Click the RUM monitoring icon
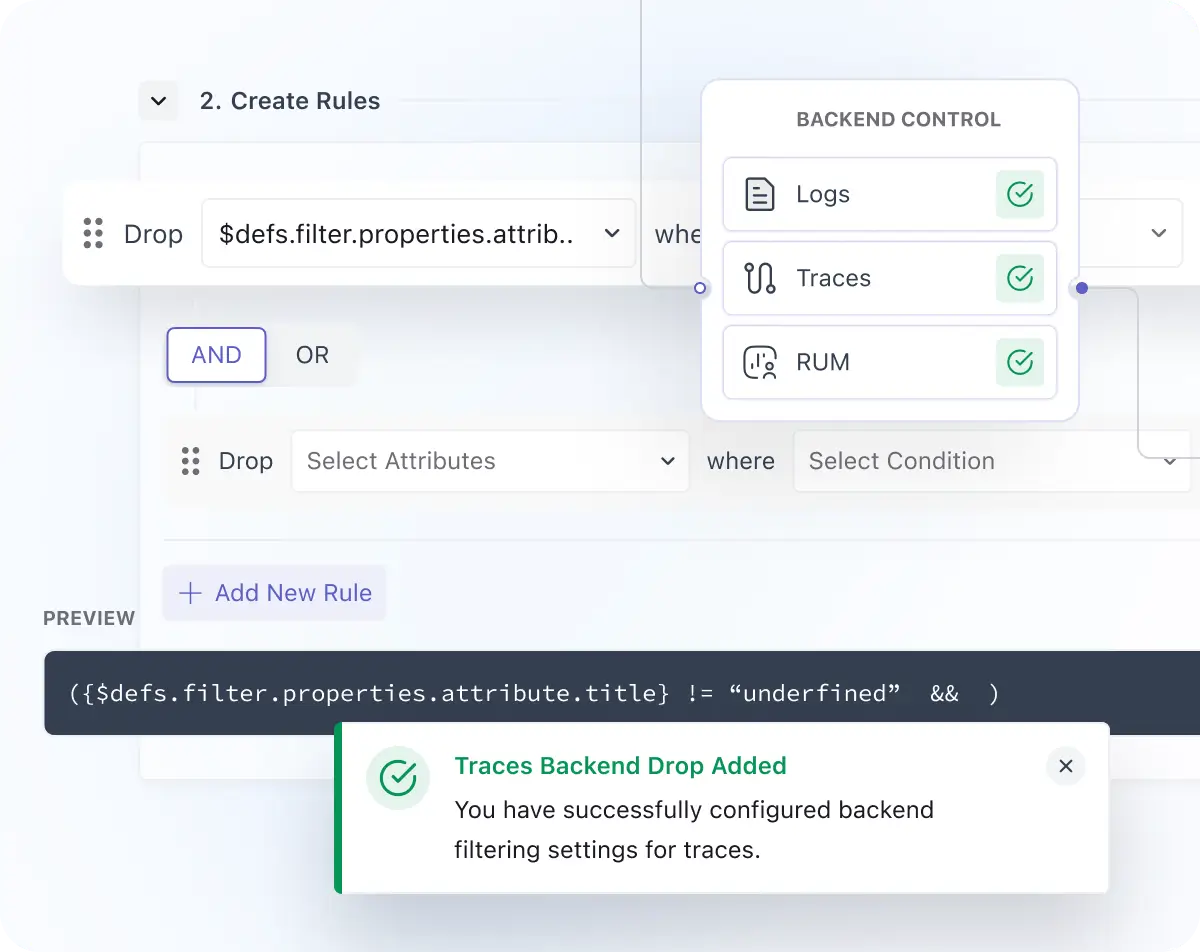 point(759,362)
